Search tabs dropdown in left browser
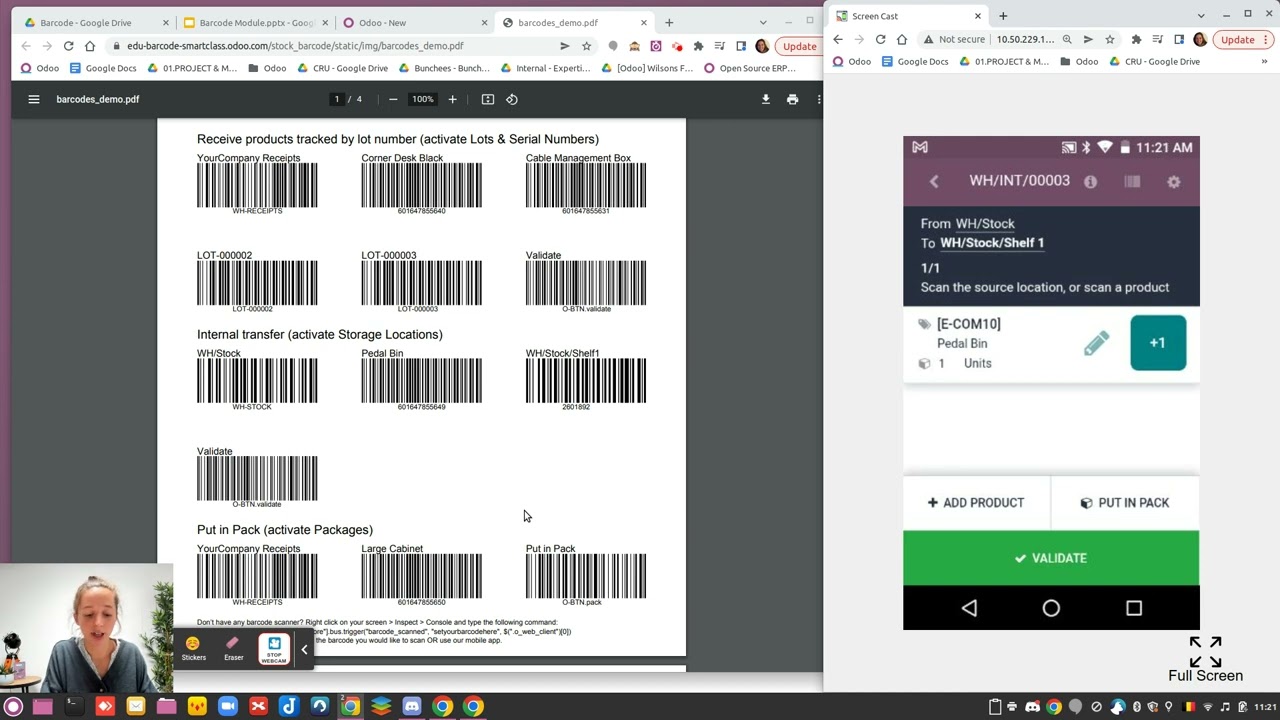1280x720 pixels. pyautogui.click(x=763, y=22)
